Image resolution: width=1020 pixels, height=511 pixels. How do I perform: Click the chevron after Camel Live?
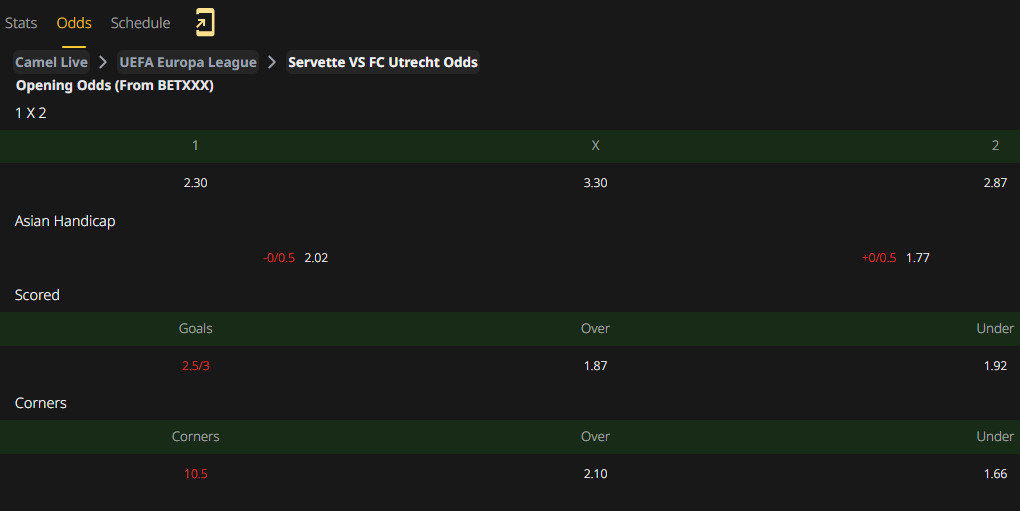pos(103,62)
